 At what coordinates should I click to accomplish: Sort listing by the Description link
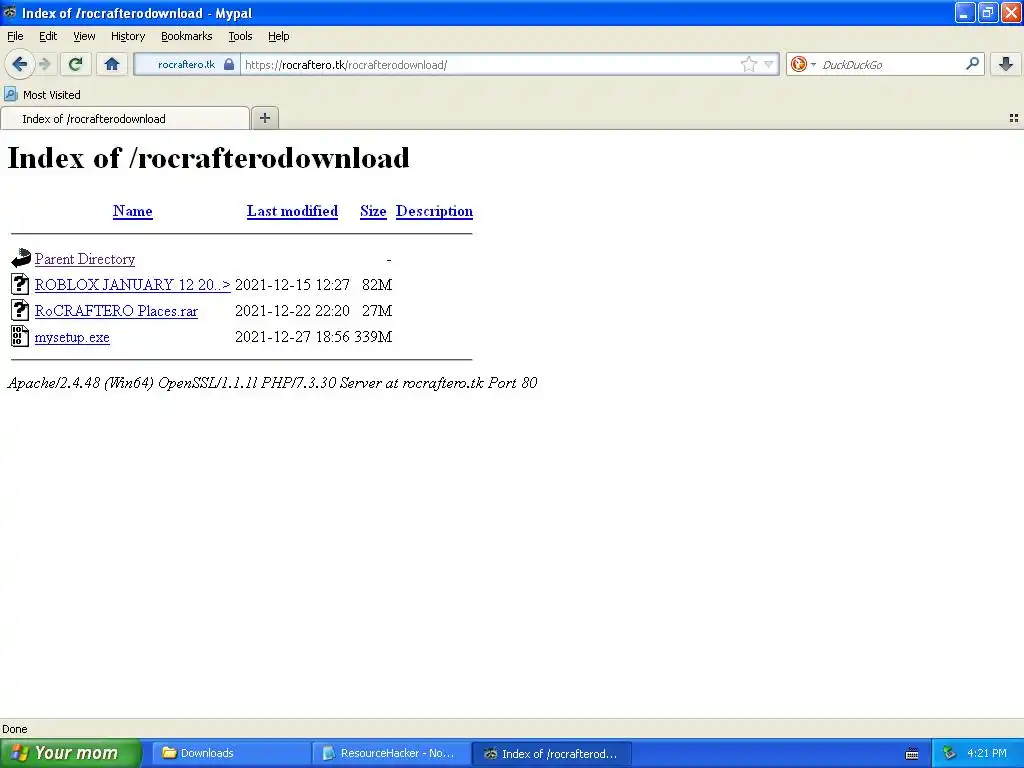[x=434, y=211]
